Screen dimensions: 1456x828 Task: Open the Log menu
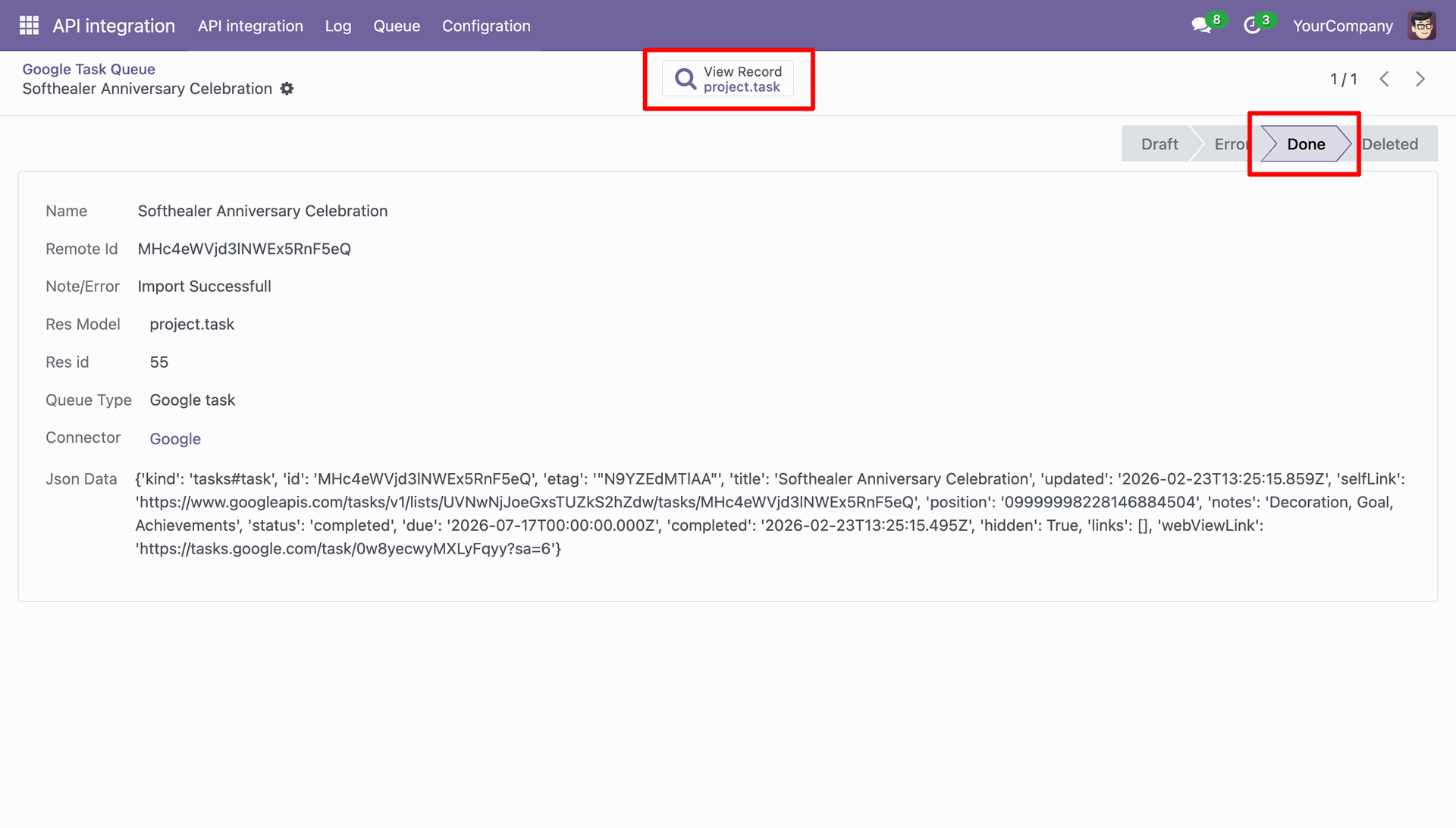tap(338, 26)
